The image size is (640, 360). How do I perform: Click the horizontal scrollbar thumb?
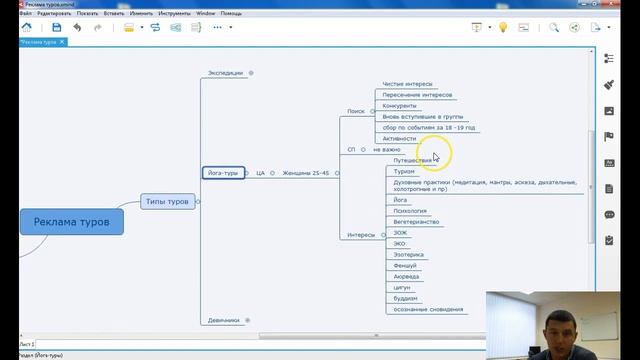[x=372, y=336]
